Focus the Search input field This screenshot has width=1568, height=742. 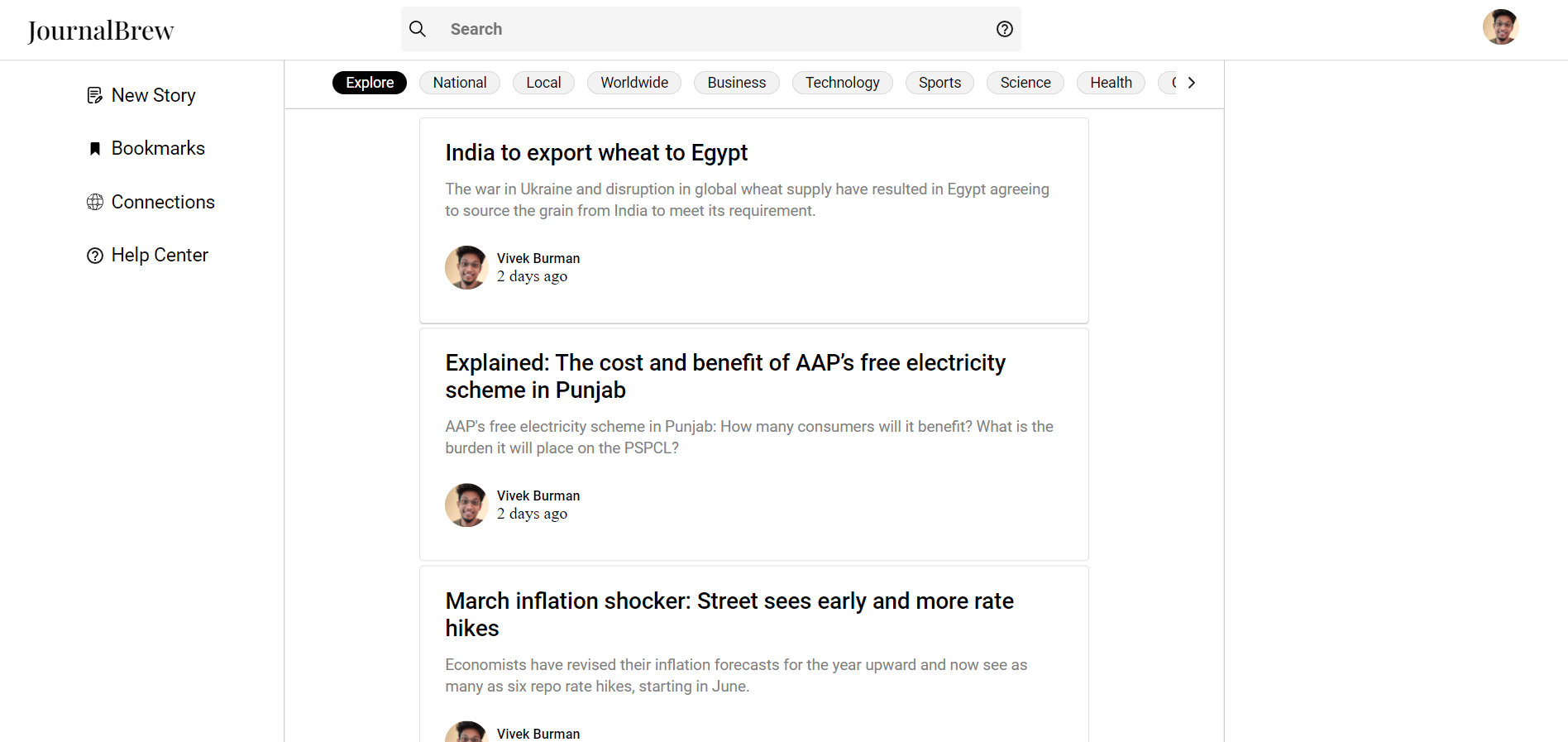(711, 29)
